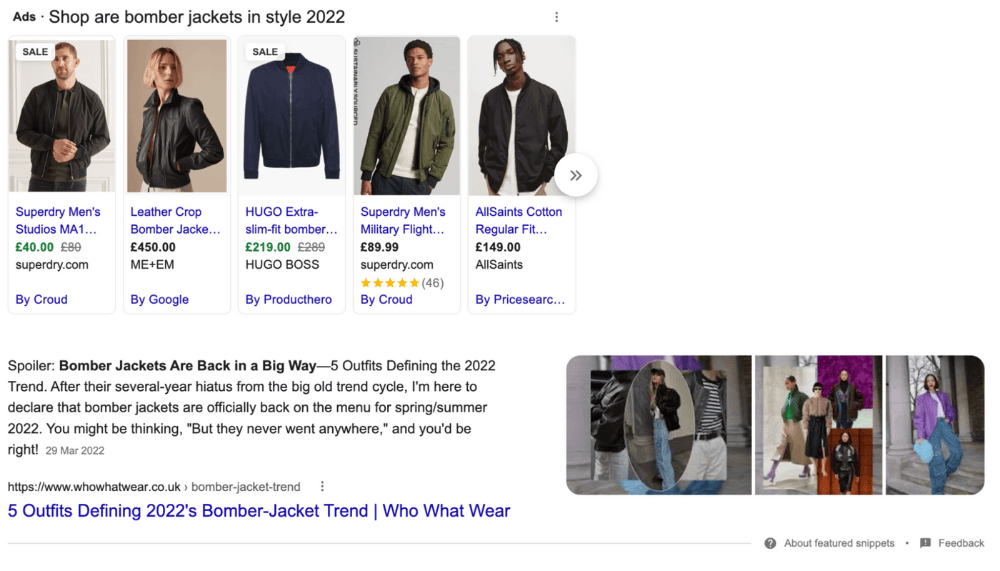Screen dimensions: 1000x571
Task: Open the purple jacket snippet photo
Action: [934, 425]
